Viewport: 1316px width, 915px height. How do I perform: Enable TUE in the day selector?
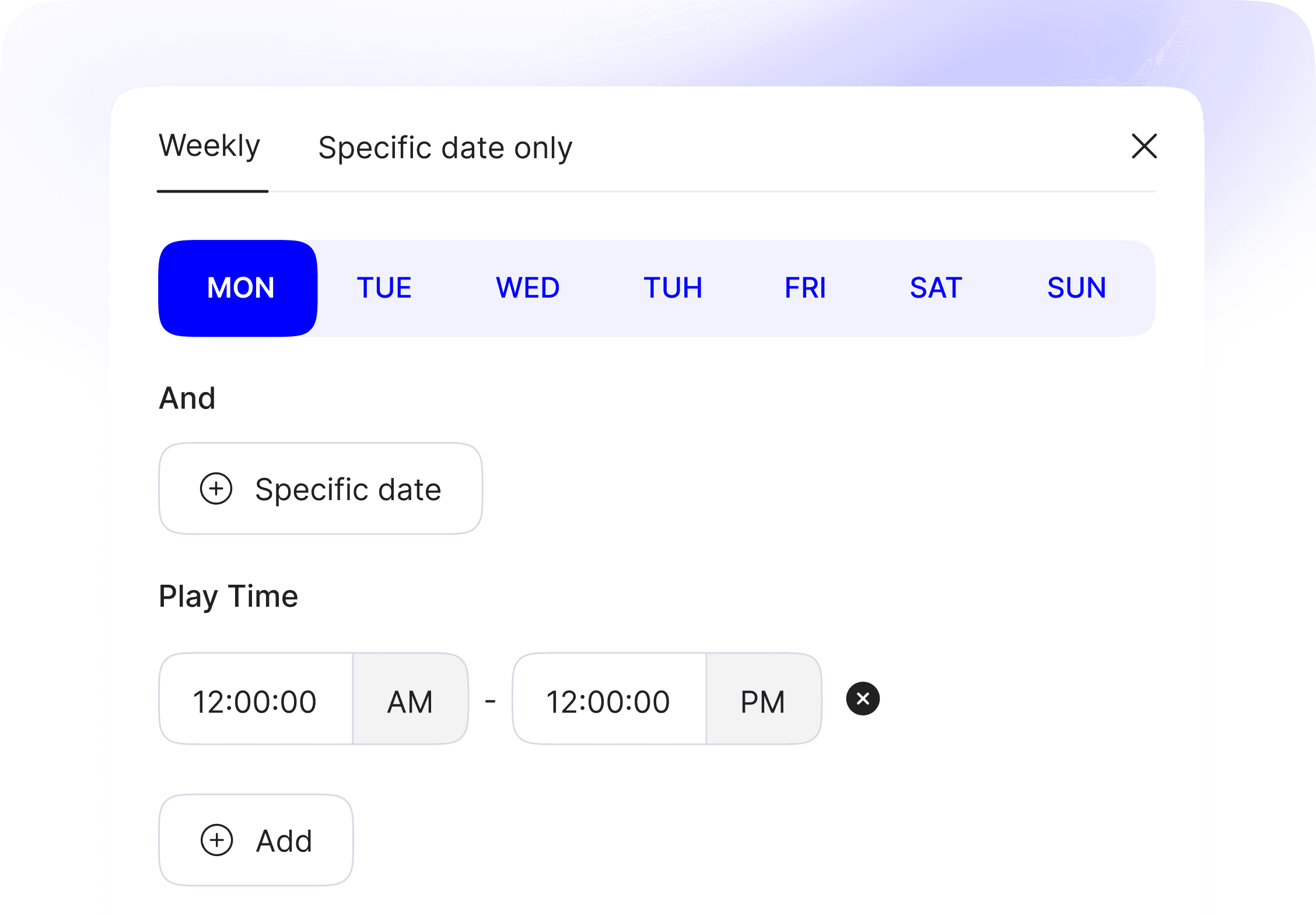[x=384, y=288]
